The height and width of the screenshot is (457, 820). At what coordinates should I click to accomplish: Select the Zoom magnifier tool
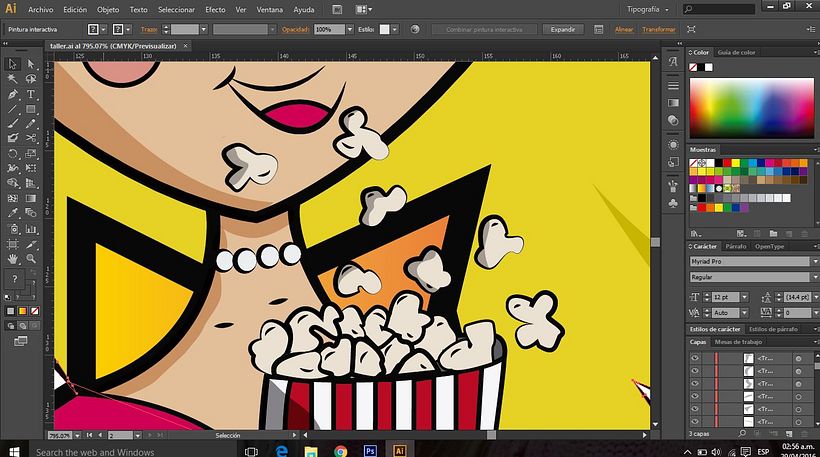(x=31, y=259)
